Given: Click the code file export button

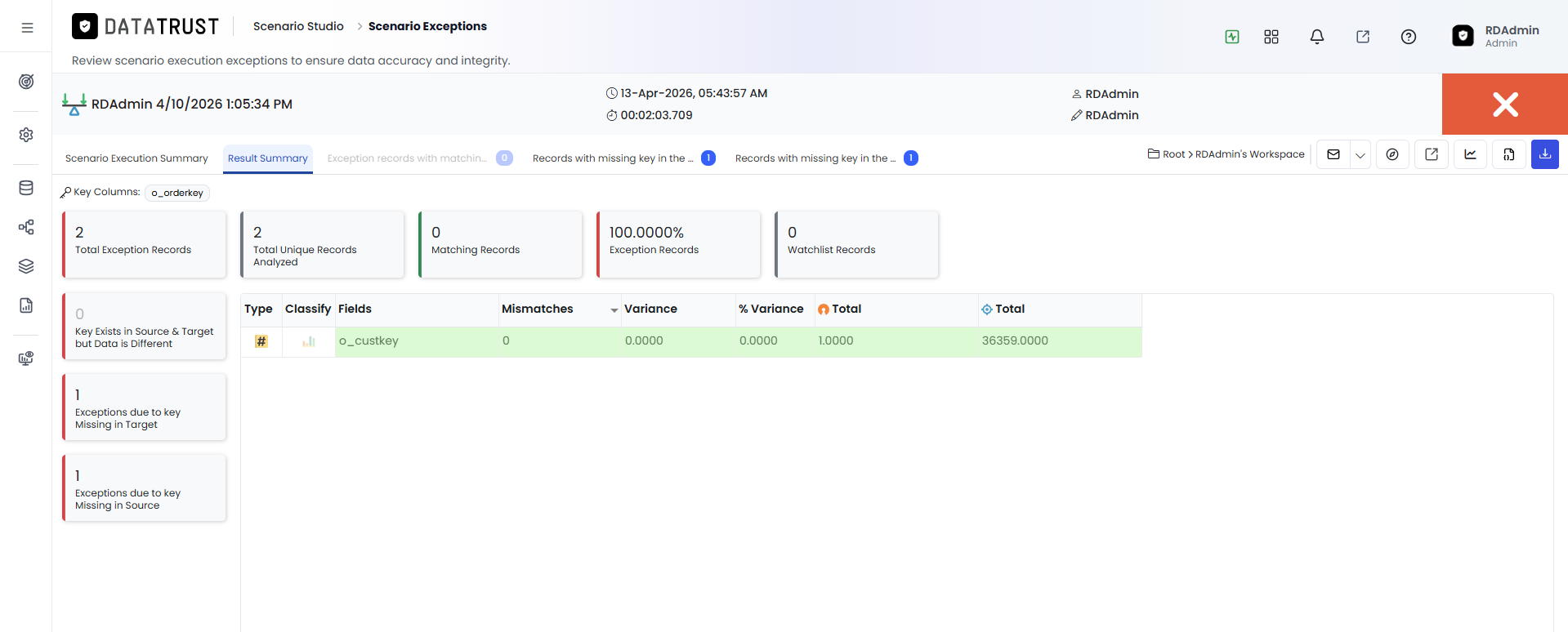Looking at the screenshot, I should (x=1509, y=154).
